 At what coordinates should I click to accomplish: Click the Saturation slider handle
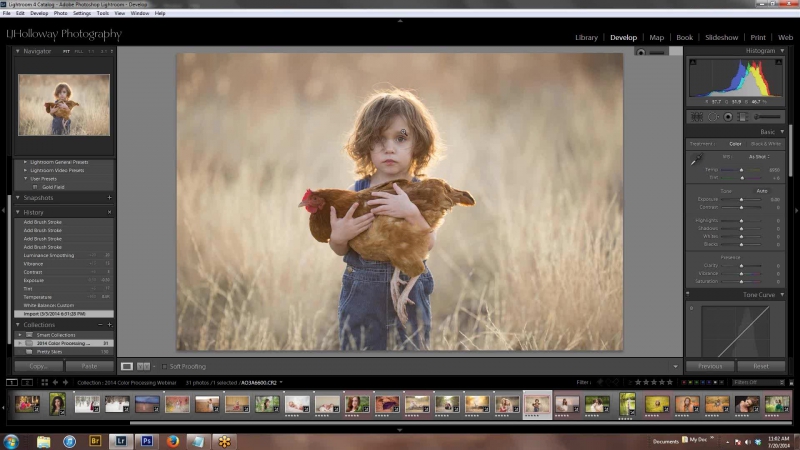(741, 281)
